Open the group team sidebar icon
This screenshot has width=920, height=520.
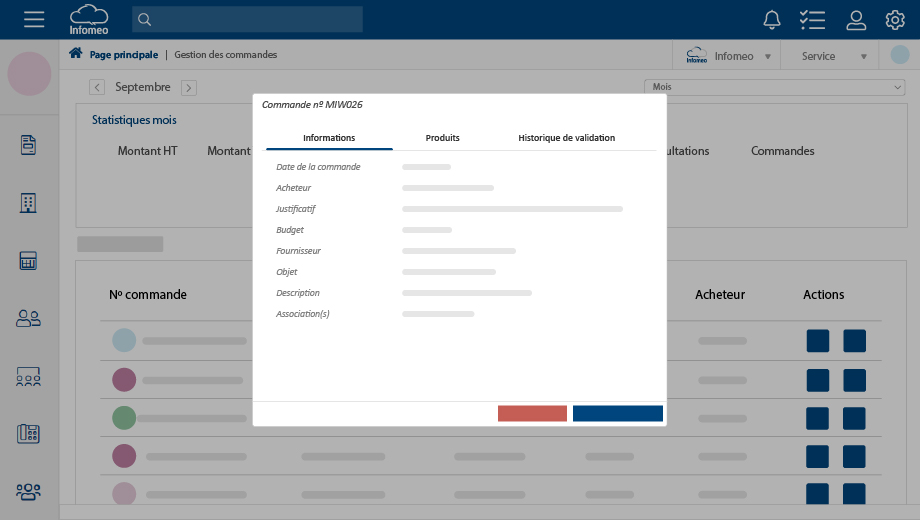point(28,491)
